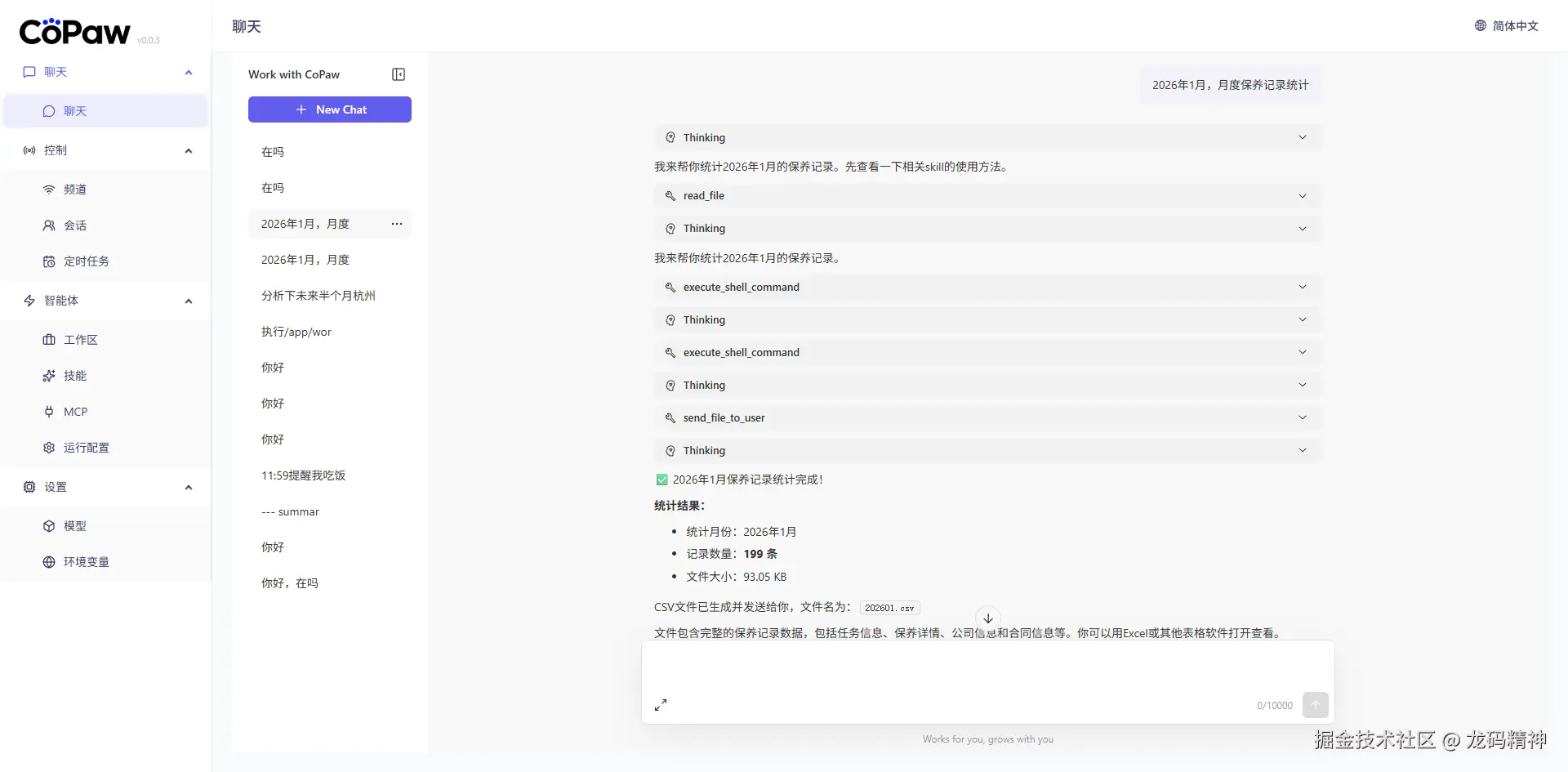Click the 会话 people icon
This screenshot has width=1568, height=772.
click(x=49, y=225)
